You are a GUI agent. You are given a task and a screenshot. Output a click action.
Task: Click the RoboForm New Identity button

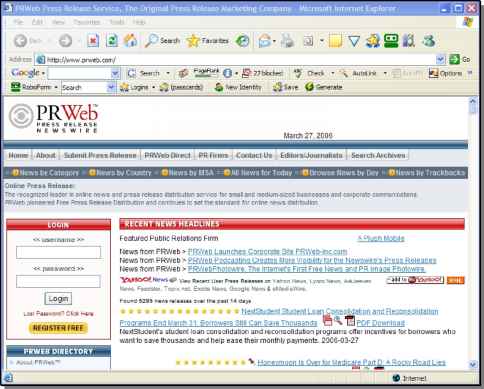click(x=238, y=87)
